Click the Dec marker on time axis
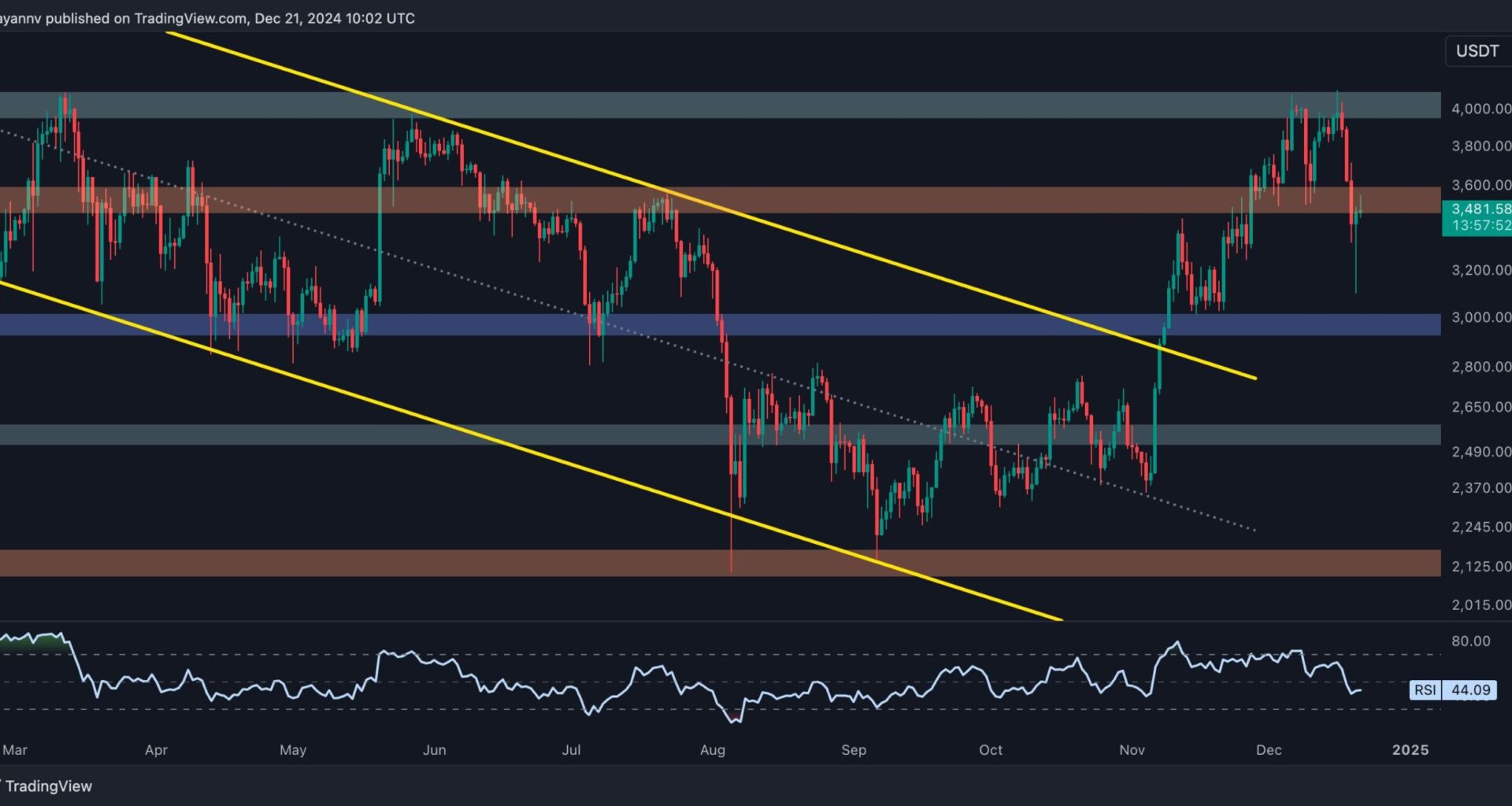 tap(1268, 750)
